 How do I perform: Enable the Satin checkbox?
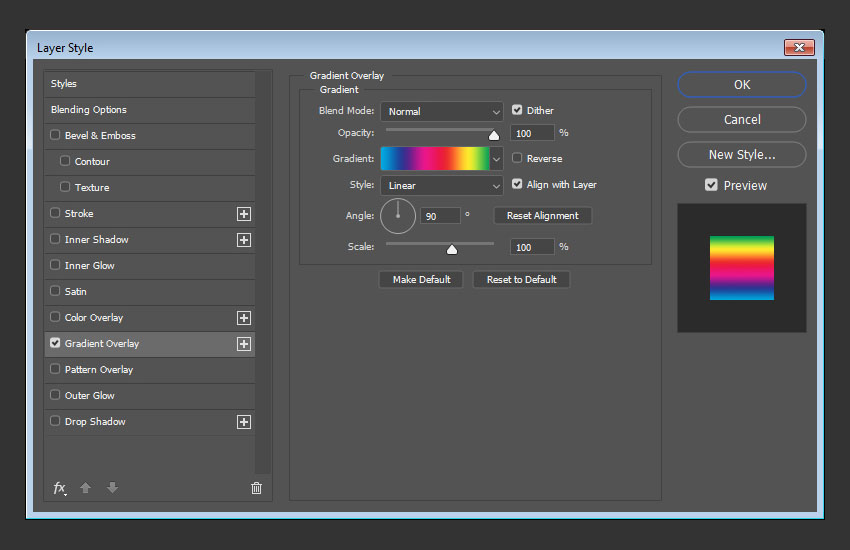pos(55,290)
